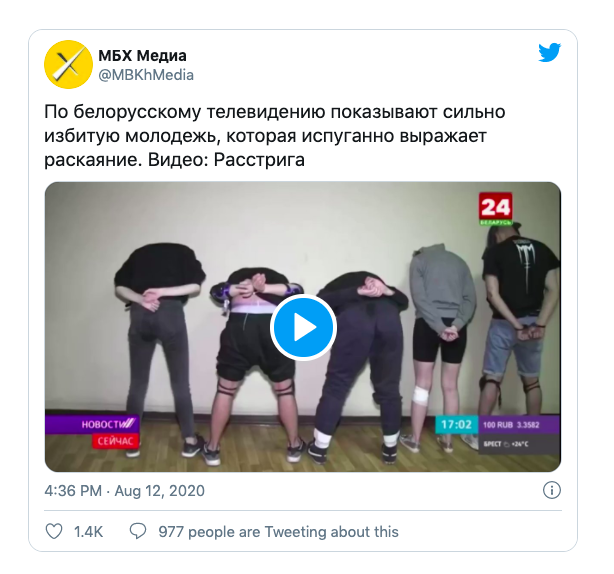Screen dimensions: 614x574
Task: Click the 17:02 clock overlay in video
Action: pyautogui.click(x=457, y=424)
